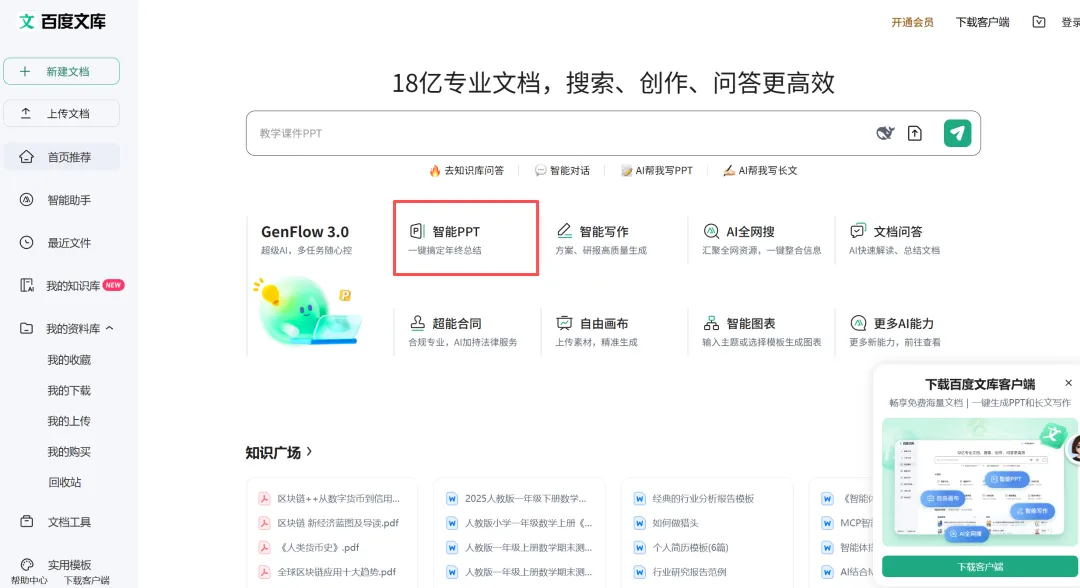
Task: Click the my knowledge base icon
Action: coord(26,285)
